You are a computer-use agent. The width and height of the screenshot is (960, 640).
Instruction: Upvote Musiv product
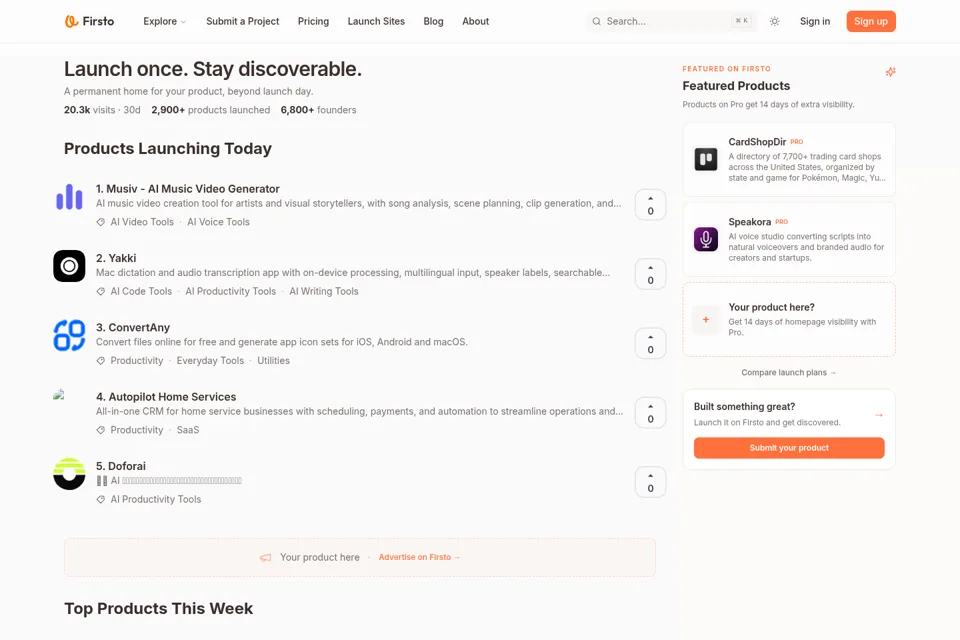(x=650, y=205)
